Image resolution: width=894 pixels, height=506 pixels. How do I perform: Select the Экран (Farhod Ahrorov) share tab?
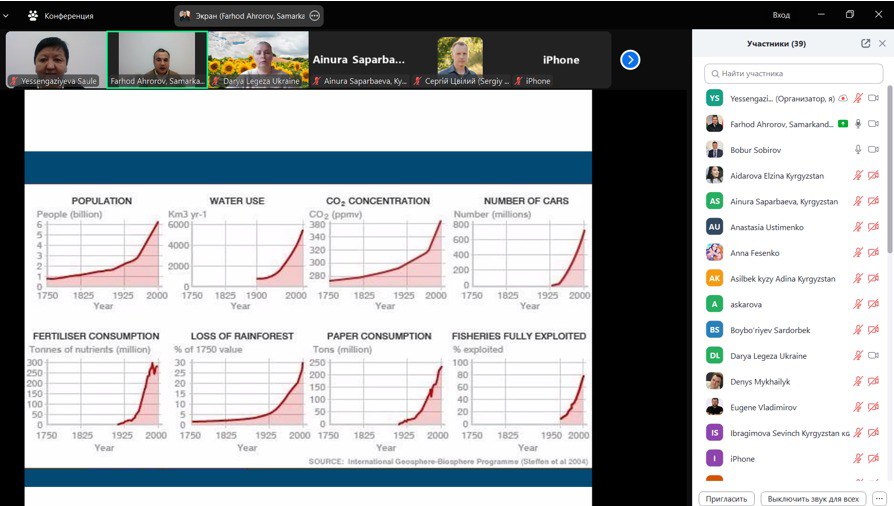pyautogui.click(x=249, y=16)
